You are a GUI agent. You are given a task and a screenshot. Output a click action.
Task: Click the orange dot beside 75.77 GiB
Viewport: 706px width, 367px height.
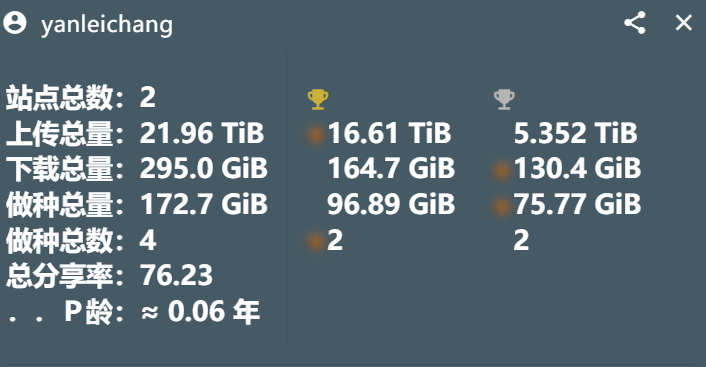coord(501,206)
